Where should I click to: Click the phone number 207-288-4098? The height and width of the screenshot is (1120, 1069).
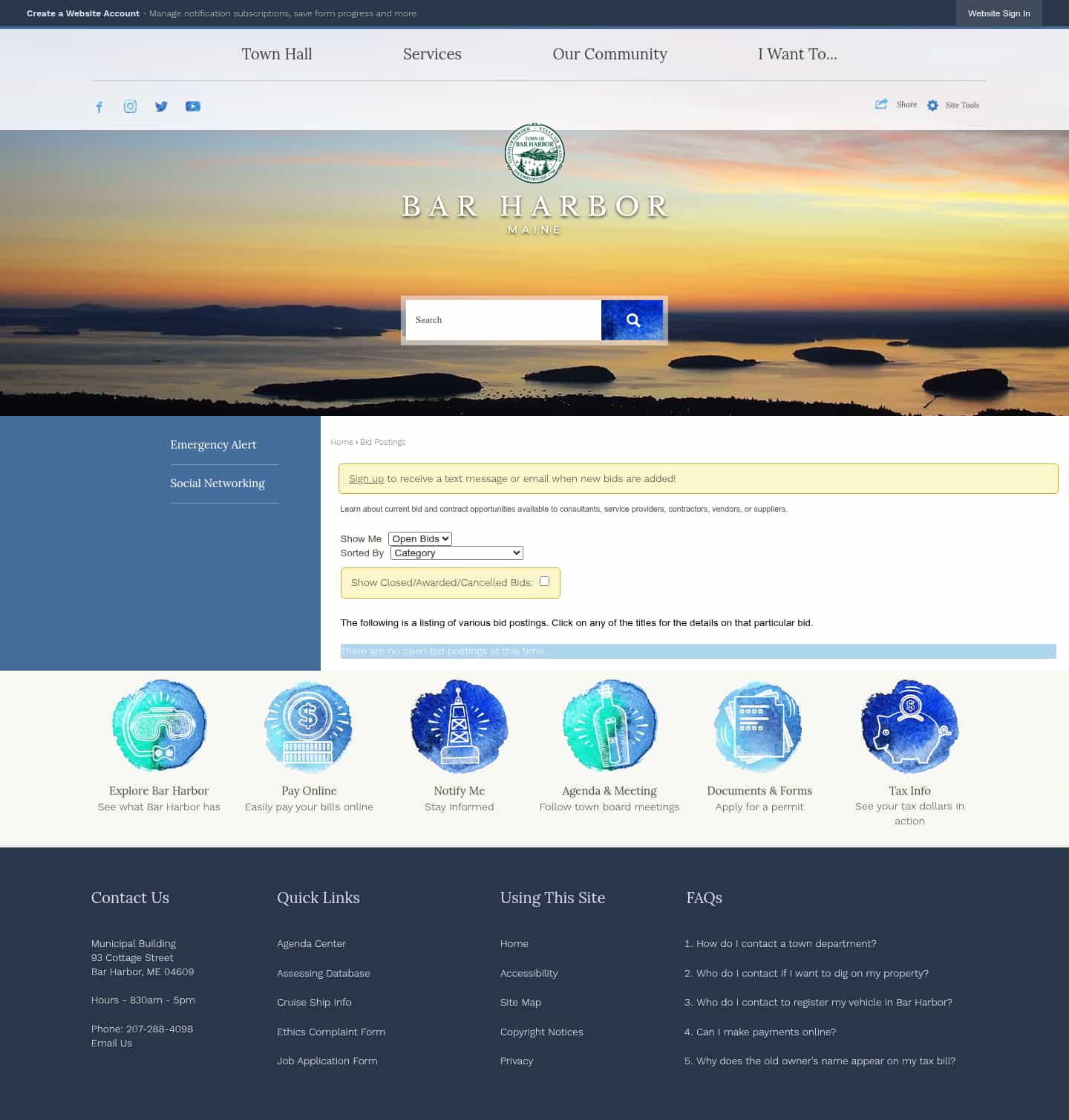click(x=160, y=1029)
